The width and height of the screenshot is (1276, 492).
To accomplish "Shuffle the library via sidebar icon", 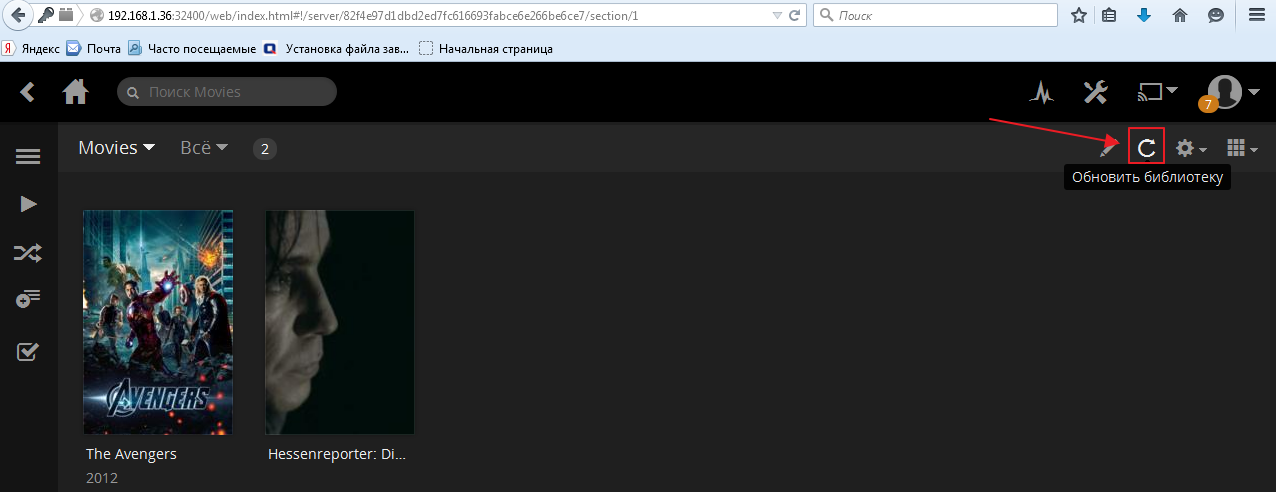I will click(28, 253).
